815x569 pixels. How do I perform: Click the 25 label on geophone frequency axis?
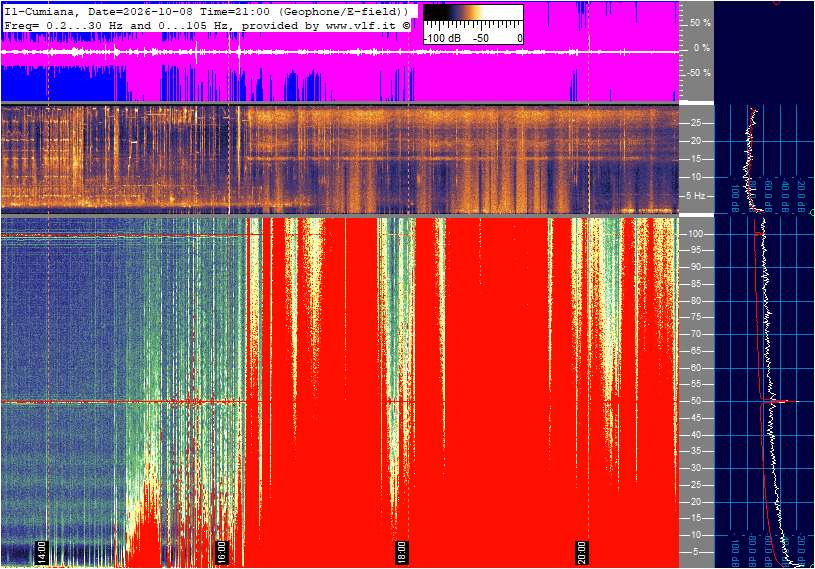695,123
